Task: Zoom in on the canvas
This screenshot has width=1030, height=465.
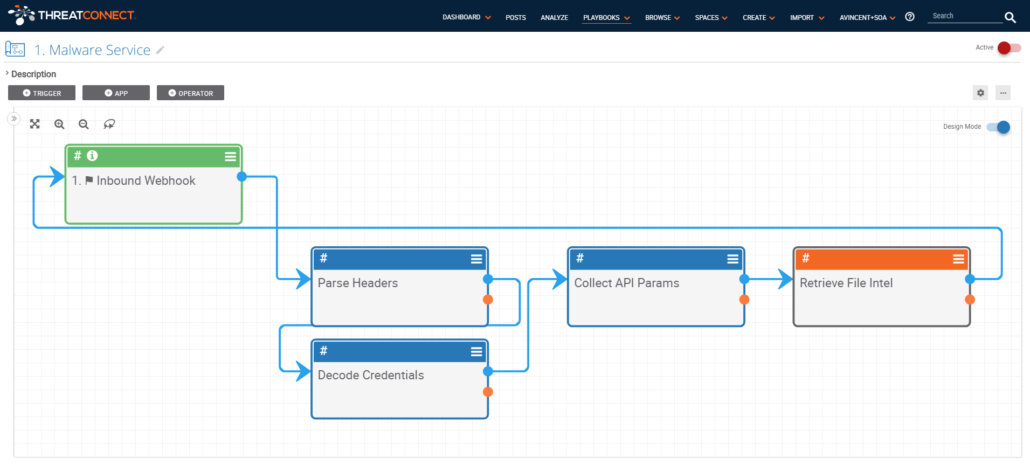Action: coord(59,124)
